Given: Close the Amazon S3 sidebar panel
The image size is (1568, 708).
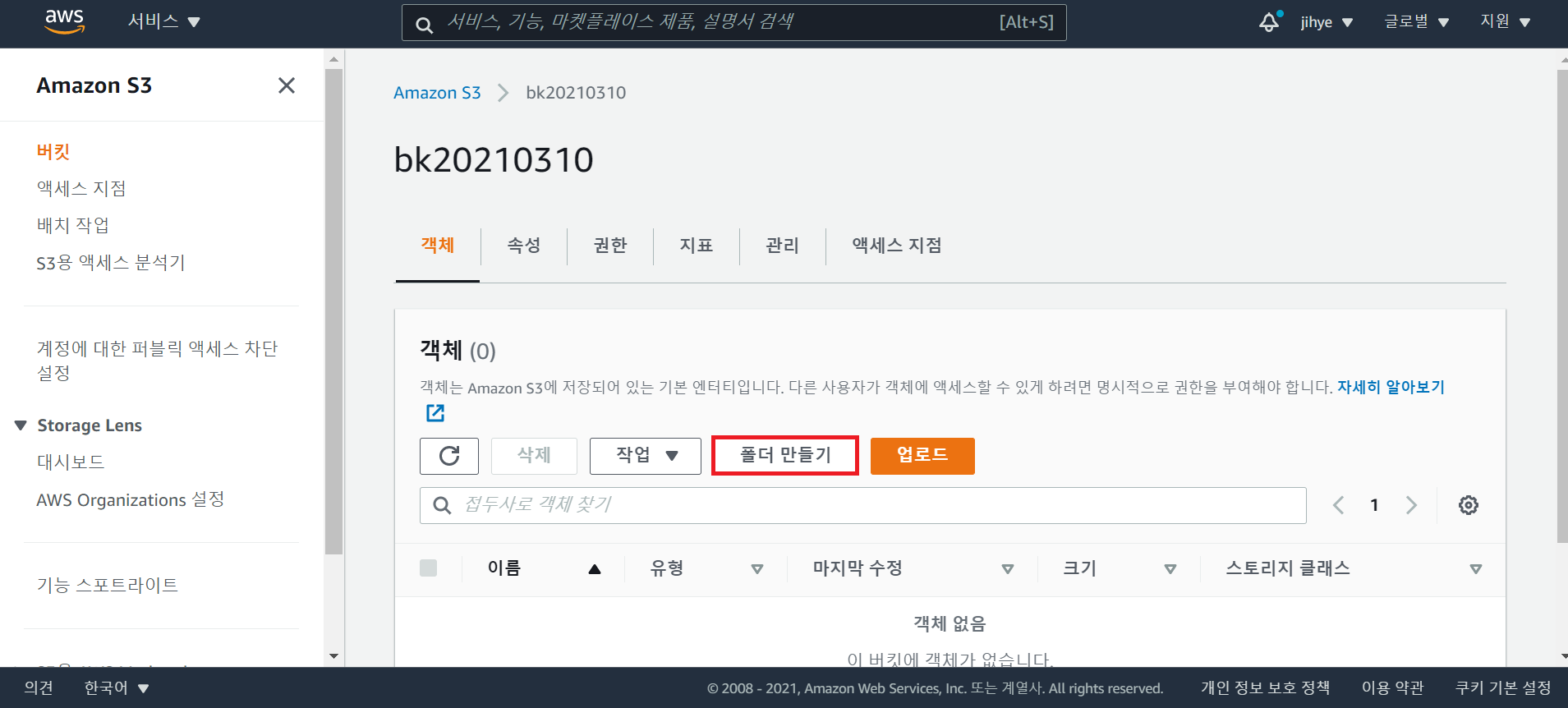Looking at the screenshot, I should pyautogui.click(x=286, y=85).
